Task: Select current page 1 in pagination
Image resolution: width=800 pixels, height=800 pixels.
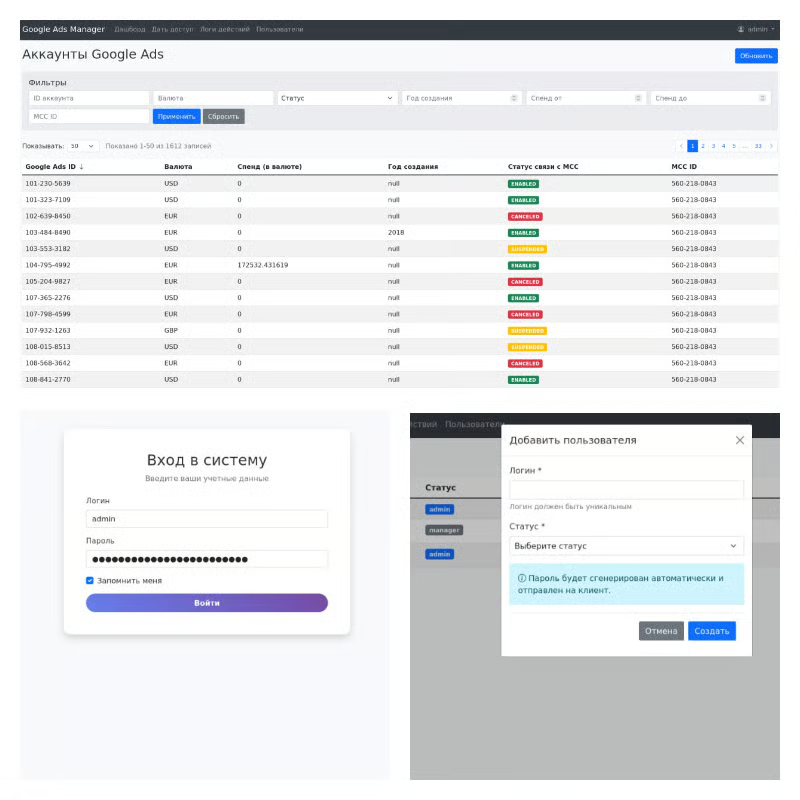Action: tap(692, 146)
